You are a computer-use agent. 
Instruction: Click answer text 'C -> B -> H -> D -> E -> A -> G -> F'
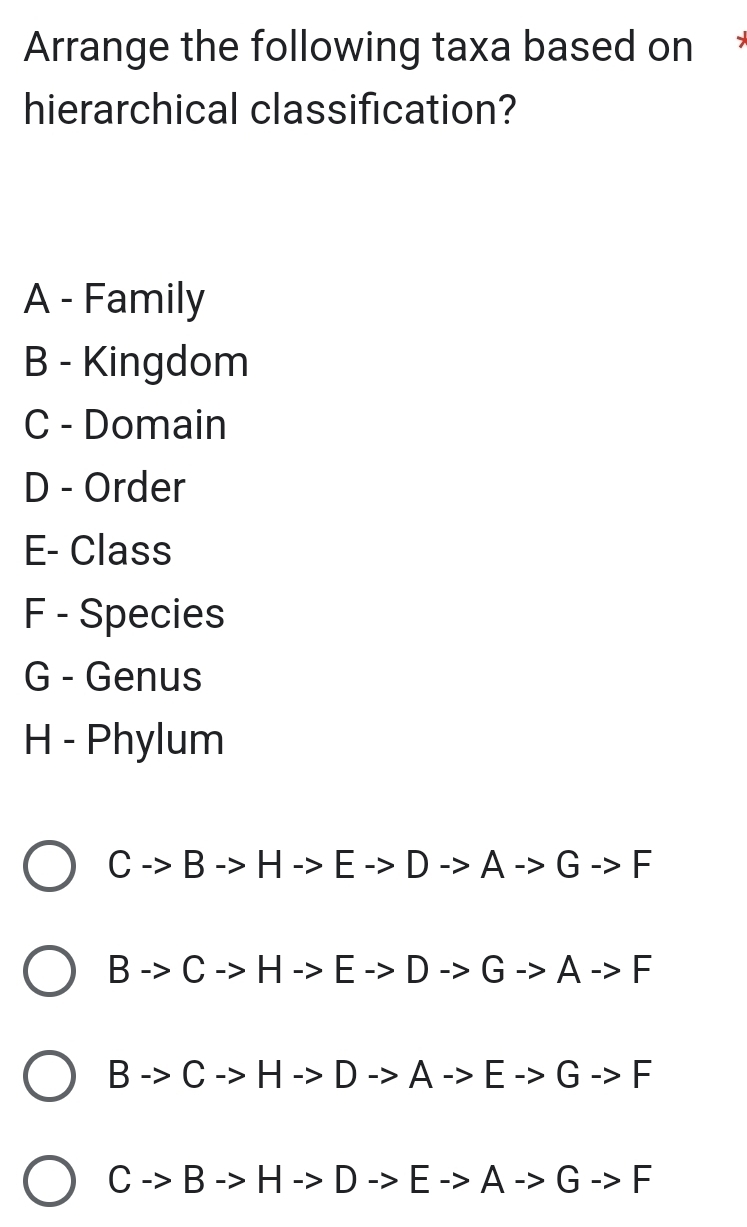pos(380,1181)
